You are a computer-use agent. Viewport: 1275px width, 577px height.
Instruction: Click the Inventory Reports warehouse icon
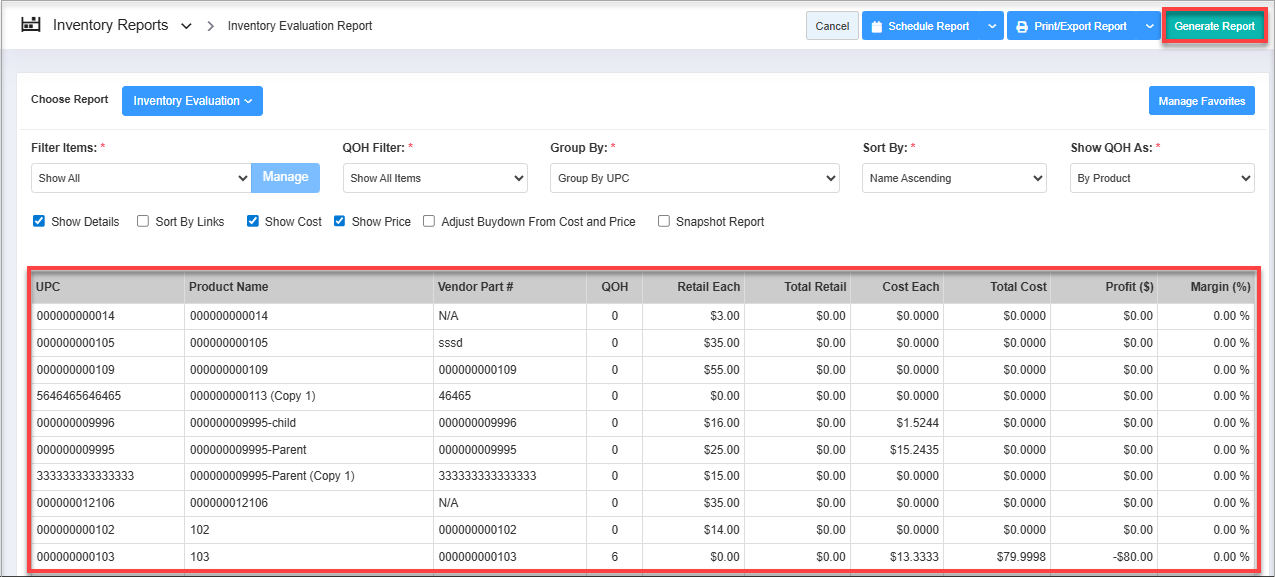31,25
